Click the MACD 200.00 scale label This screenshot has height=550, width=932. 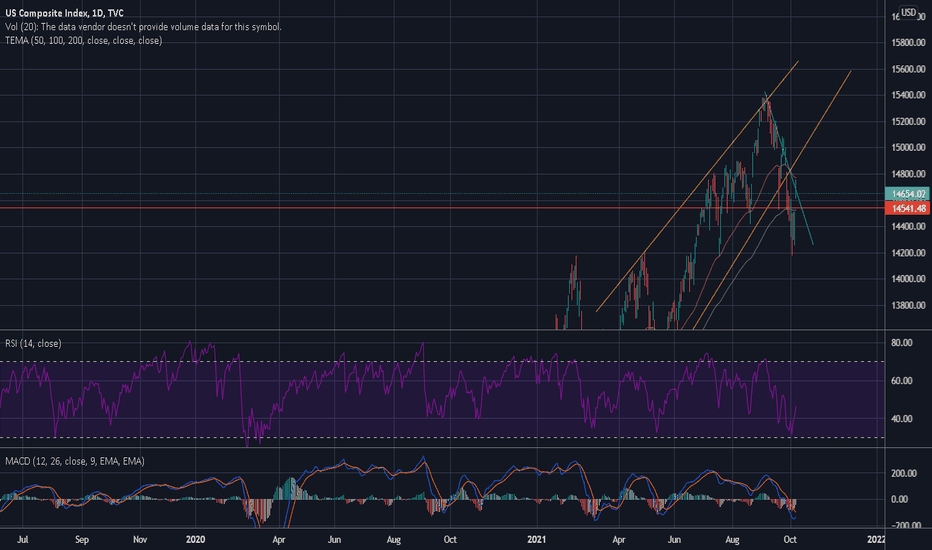(x=903, y=473)
